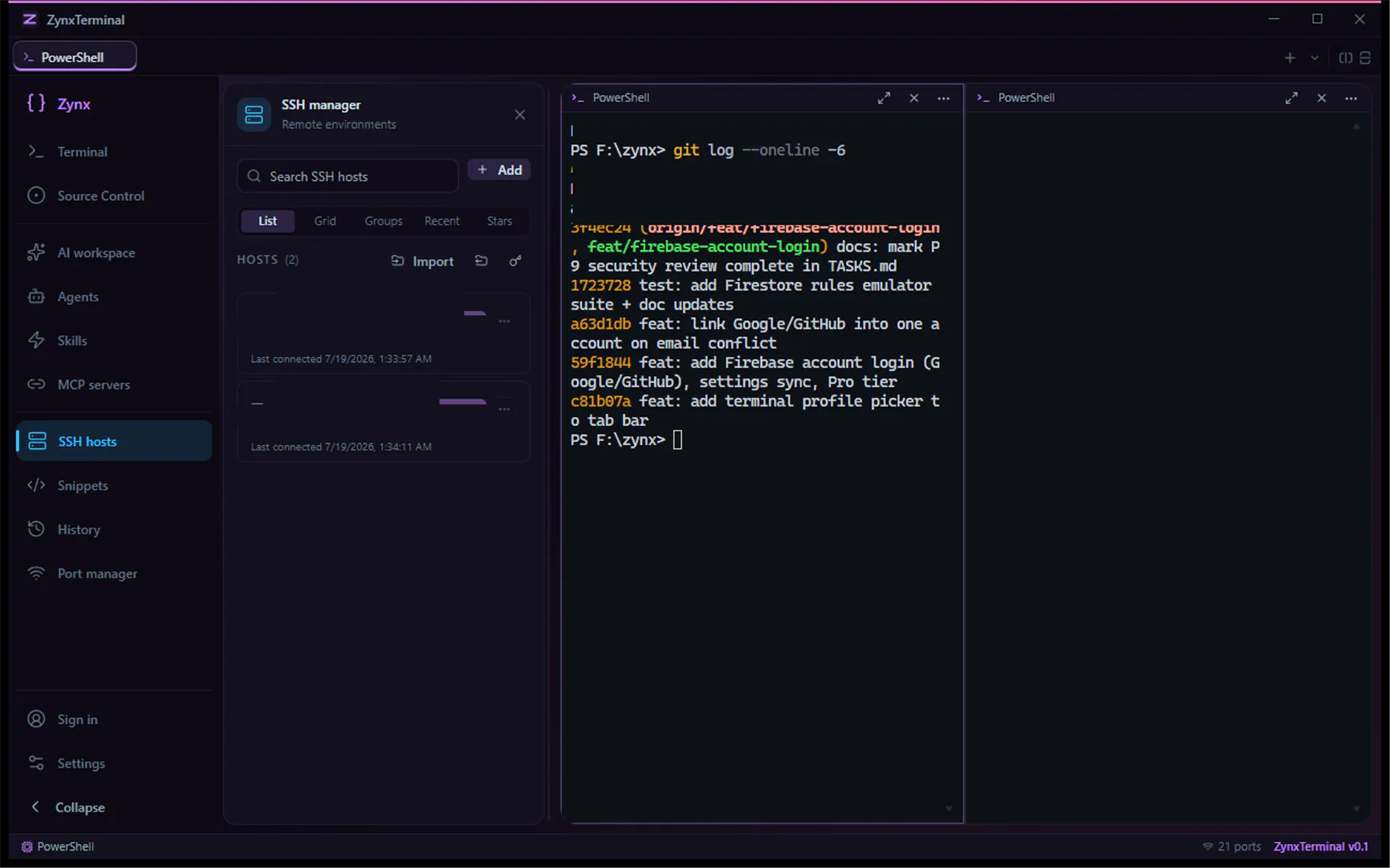Click the git log --oneline -6 command
Viewport: 1390px width, 868px height.
click(759, 150)
